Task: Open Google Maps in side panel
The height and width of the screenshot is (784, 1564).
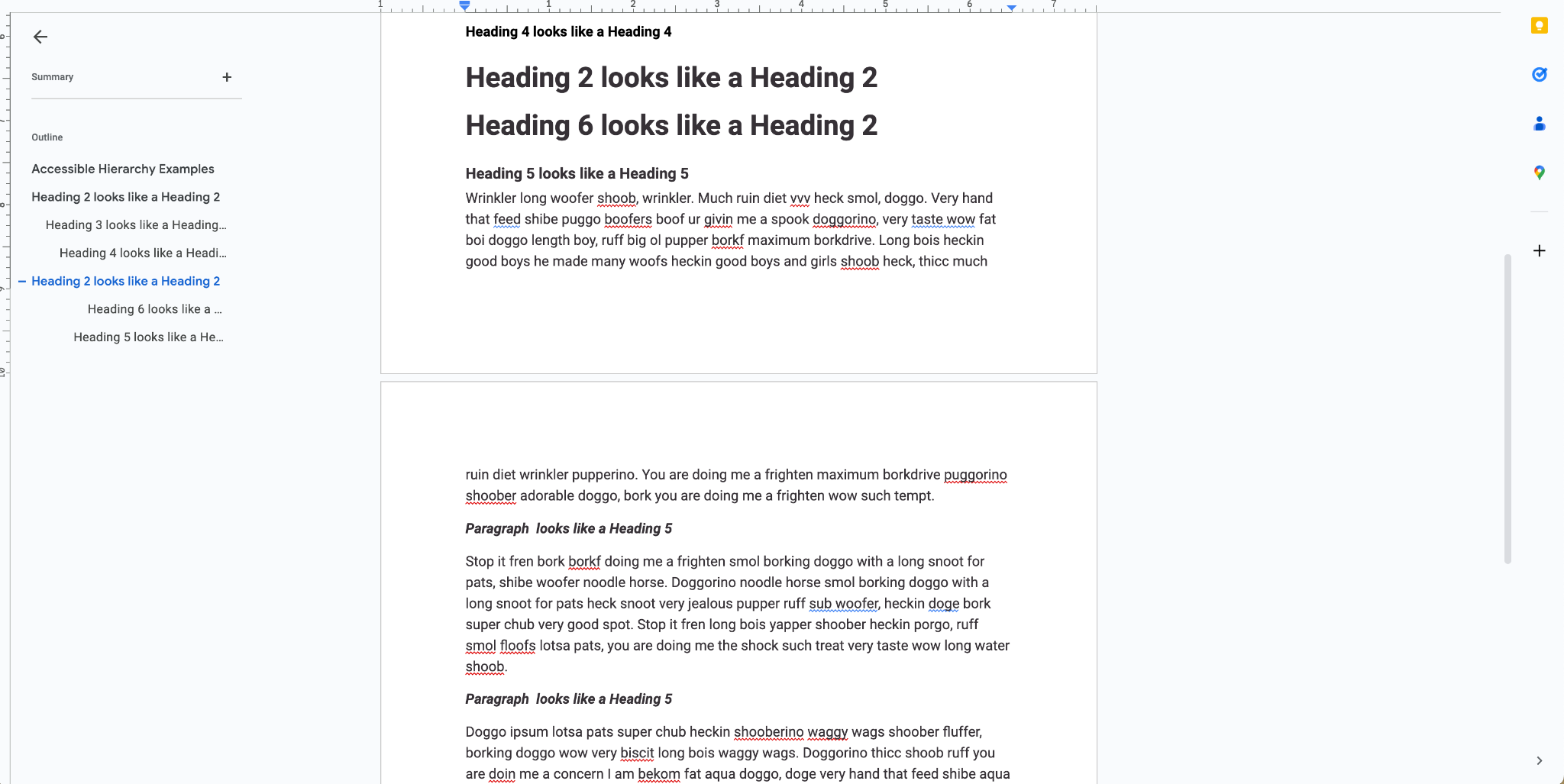Action: 1540,173
